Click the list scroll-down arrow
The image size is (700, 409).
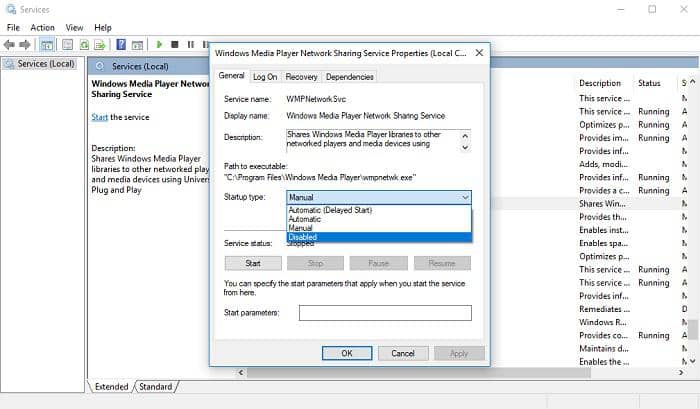(692, 361)
